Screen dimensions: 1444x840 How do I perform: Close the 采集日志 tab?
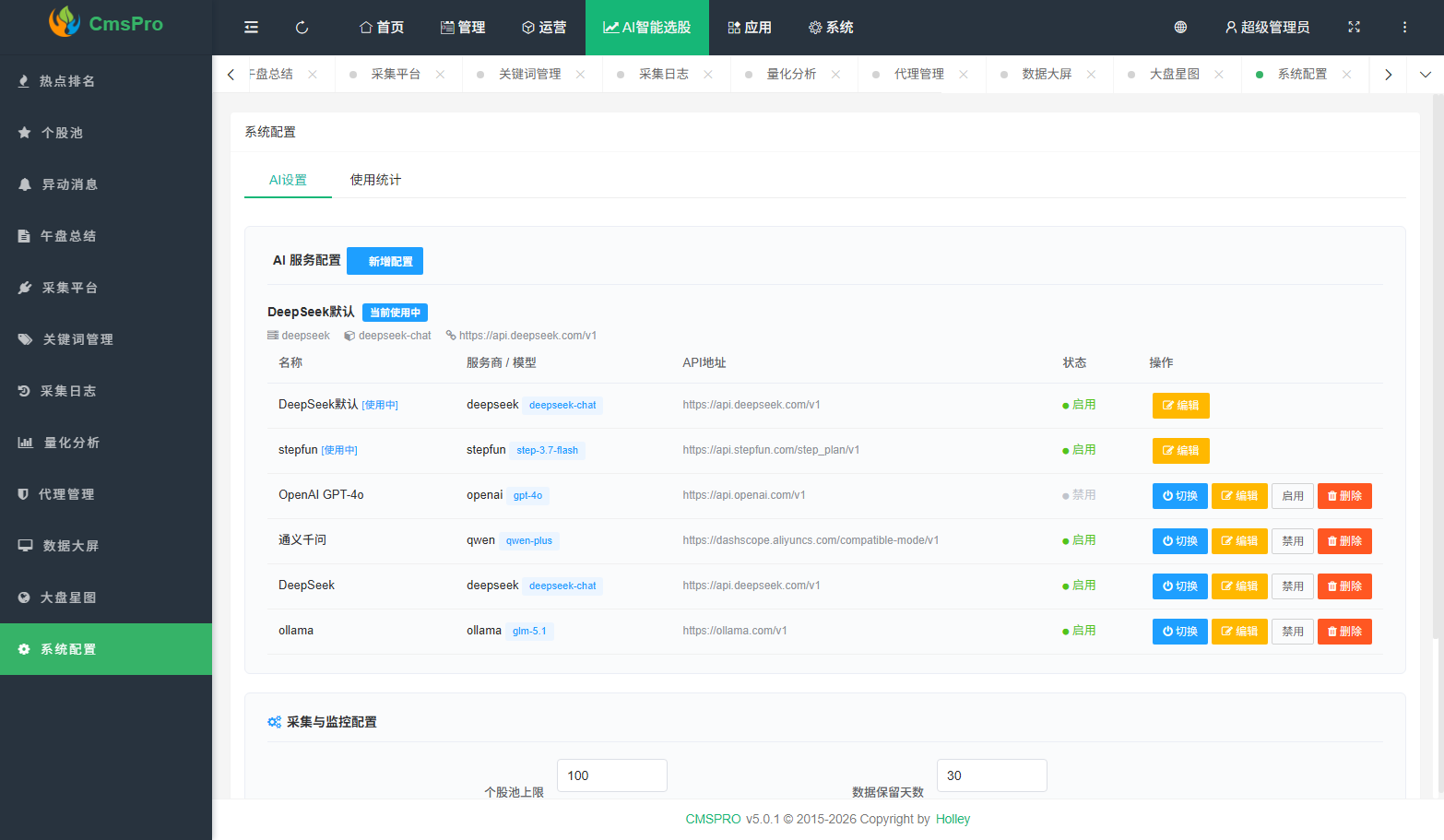pyautogui.click(x=707, y=75)
